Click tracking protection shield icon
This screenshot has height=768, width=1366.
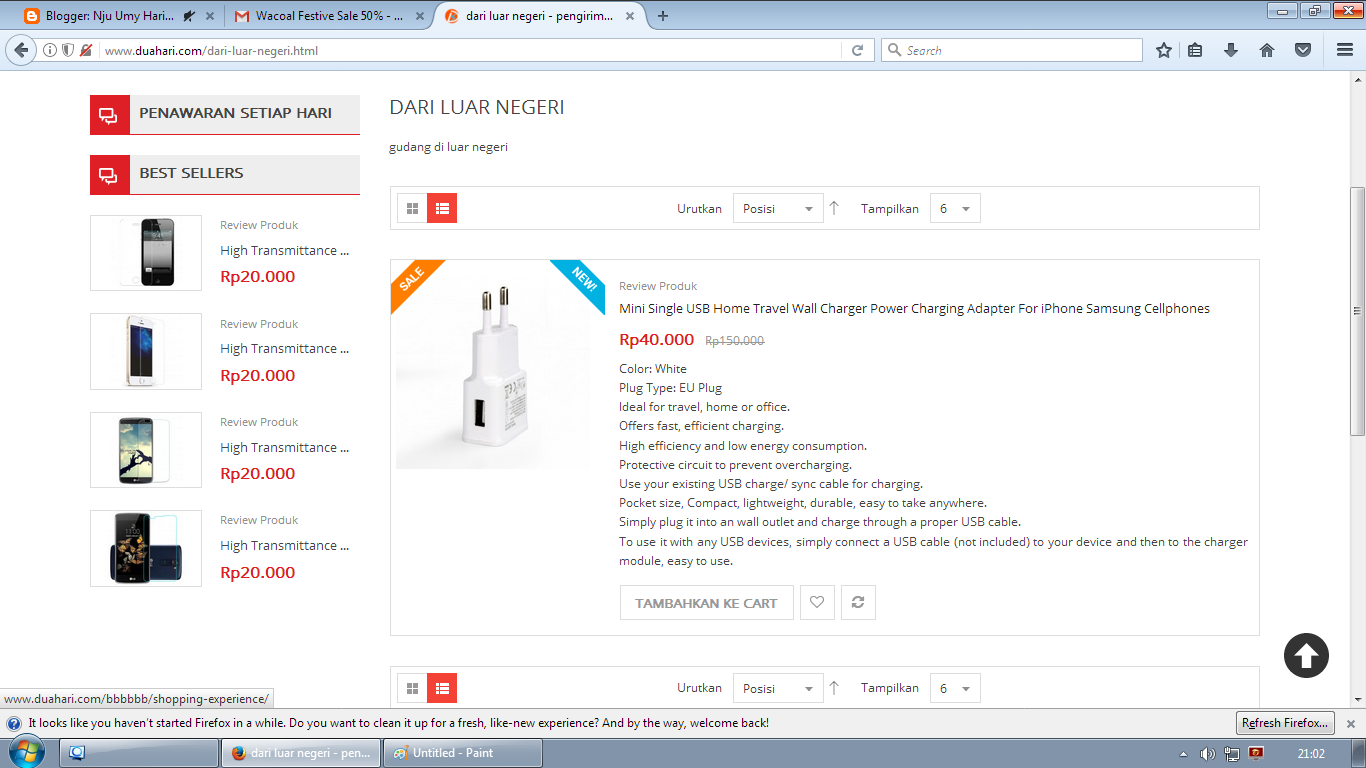(68, 50)
